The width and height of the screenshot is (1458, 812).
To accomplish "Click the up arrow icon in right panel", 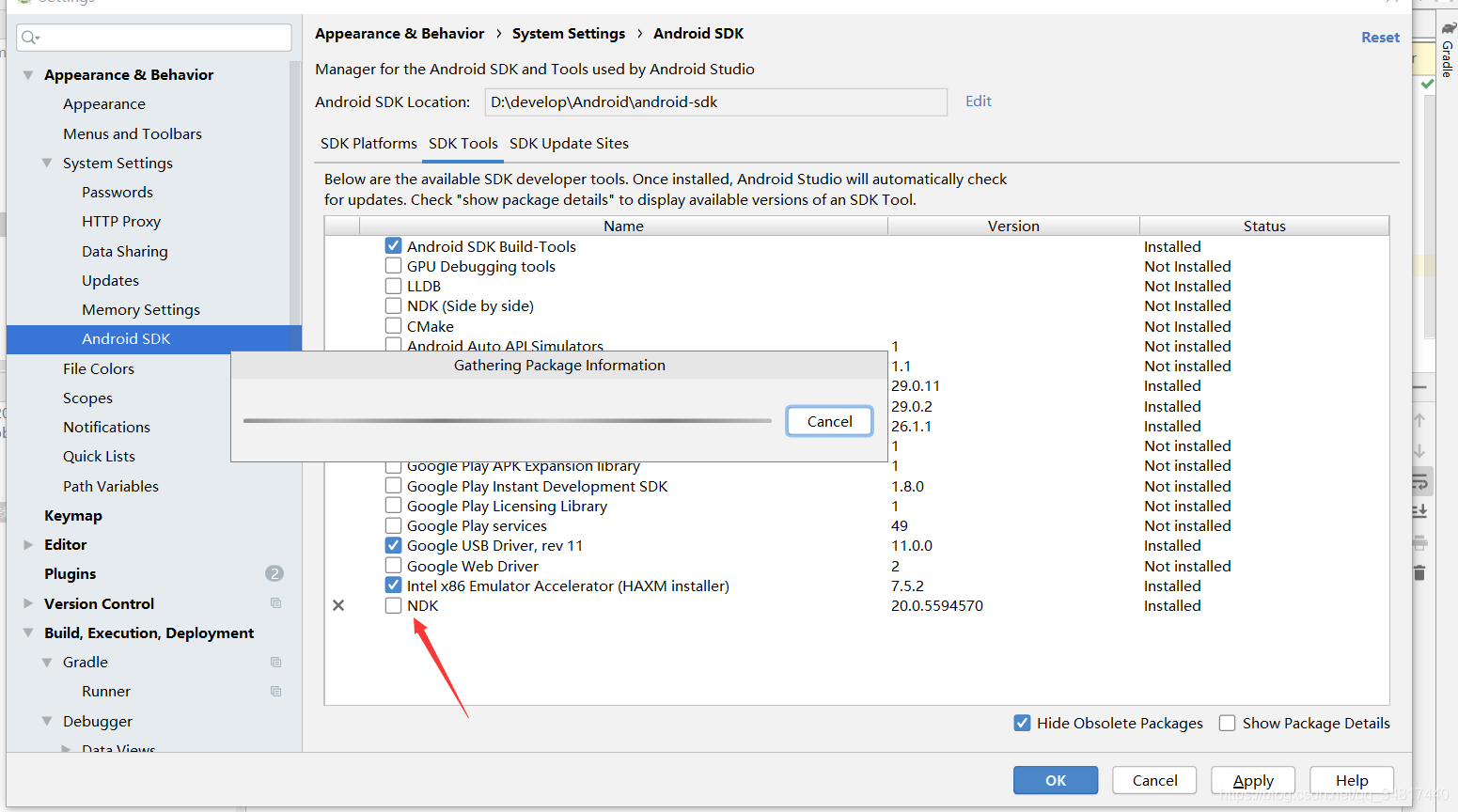I will tap(1419, 421).
